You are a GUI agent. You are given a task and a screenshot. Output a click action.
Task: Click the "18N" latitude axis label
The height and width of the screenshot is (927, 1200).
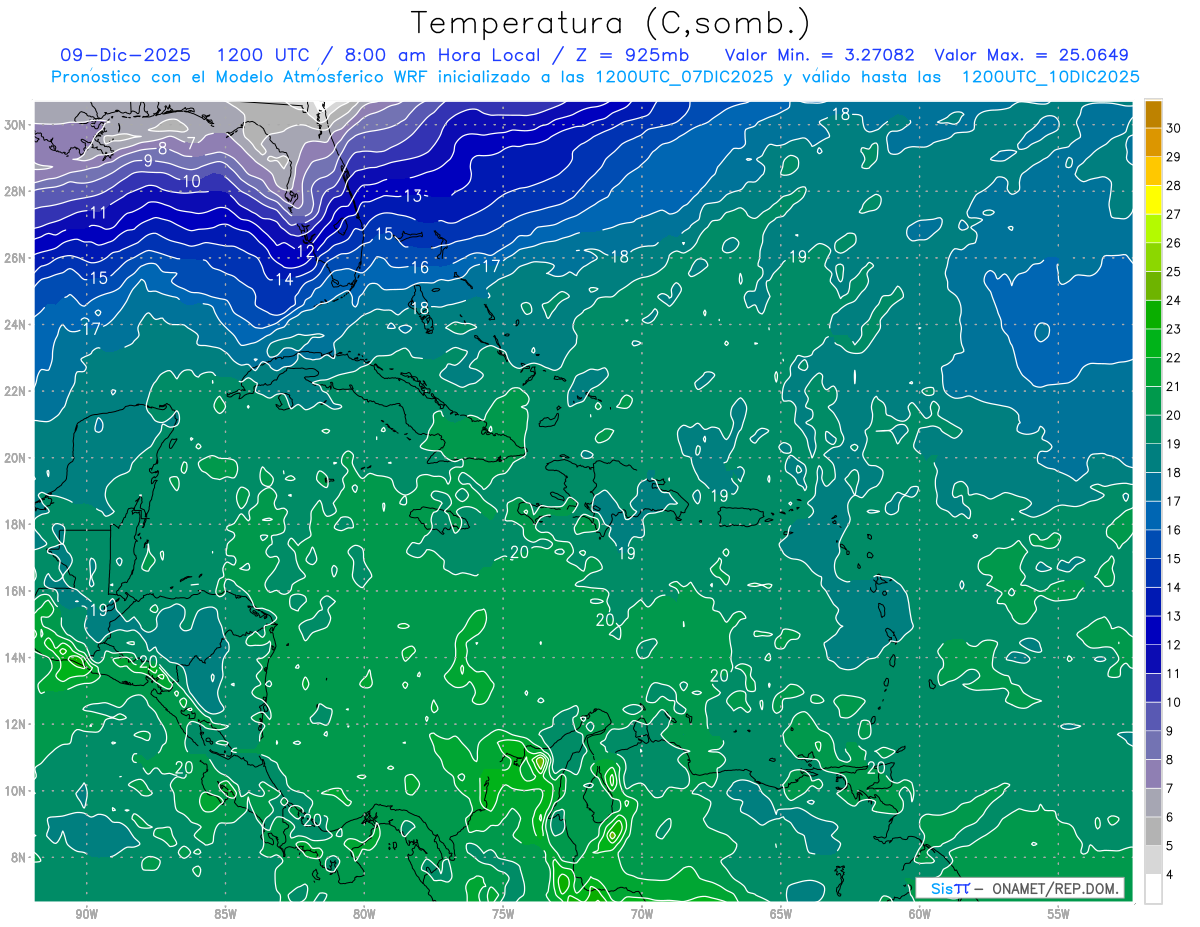[15, 524]
